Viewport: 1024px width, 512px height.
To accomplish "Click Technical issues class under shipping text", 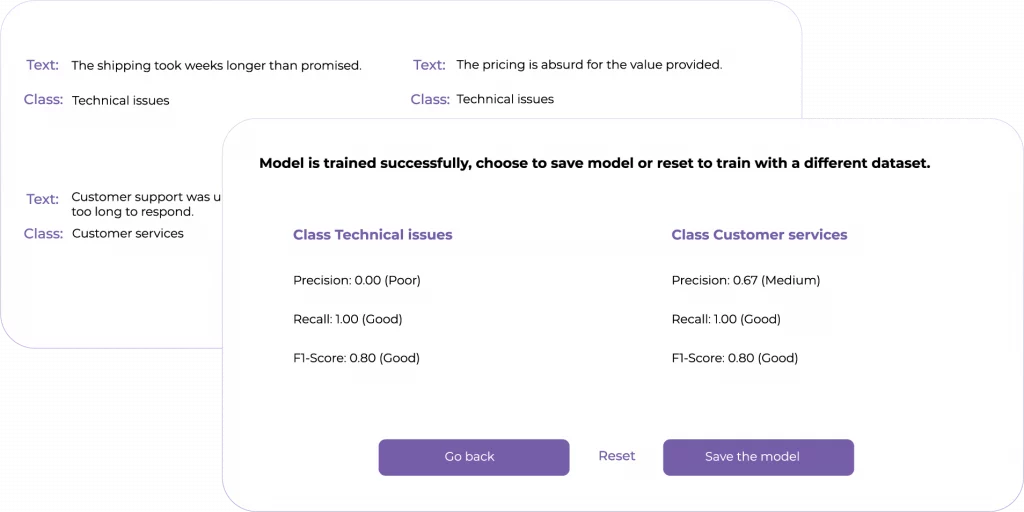I will click(120, 101).
